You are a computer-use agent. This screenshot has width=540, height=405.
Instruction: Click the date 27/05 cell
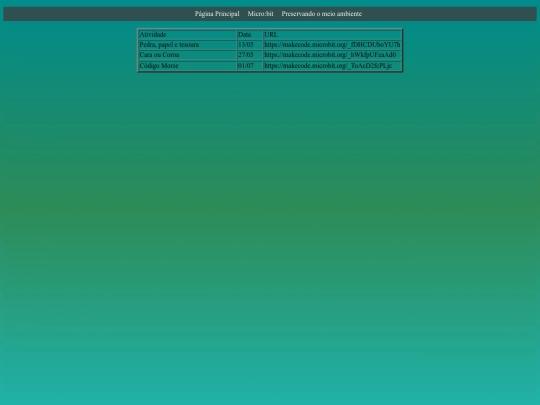coord(250,55)
